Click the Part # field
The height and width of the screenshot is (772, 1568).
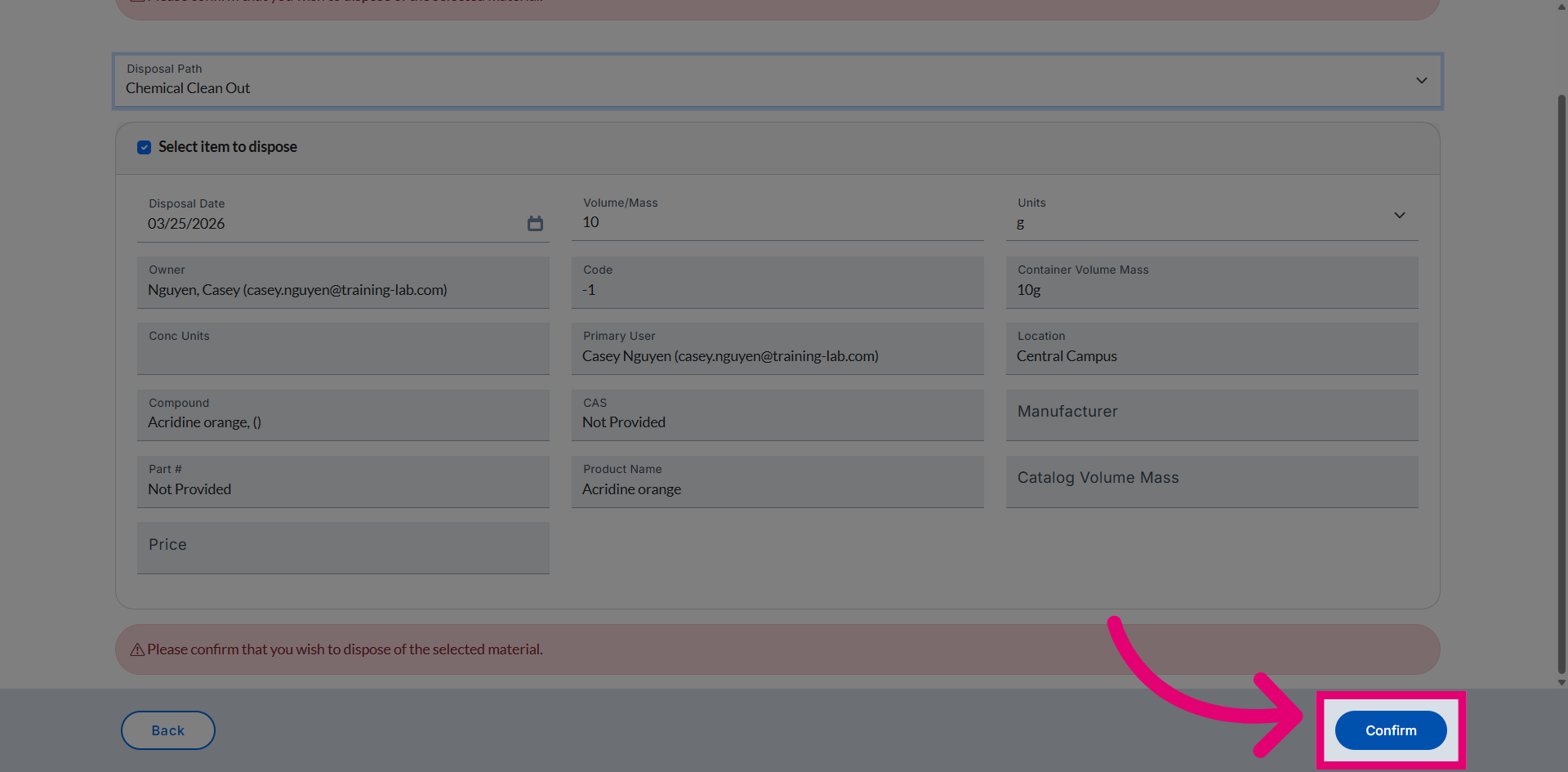343,482
